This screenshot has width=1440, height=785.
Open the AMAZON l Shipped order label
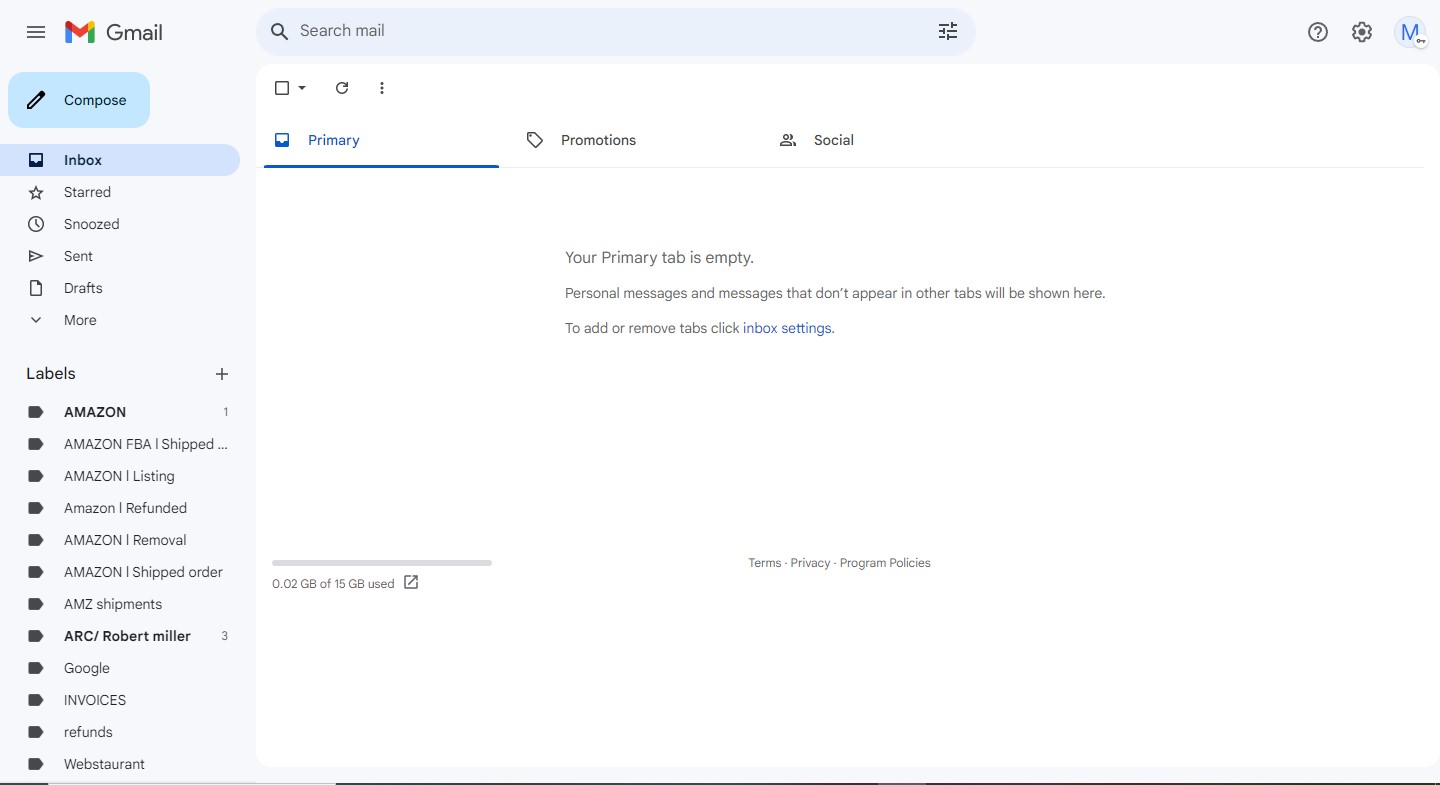tap(120, 572)
